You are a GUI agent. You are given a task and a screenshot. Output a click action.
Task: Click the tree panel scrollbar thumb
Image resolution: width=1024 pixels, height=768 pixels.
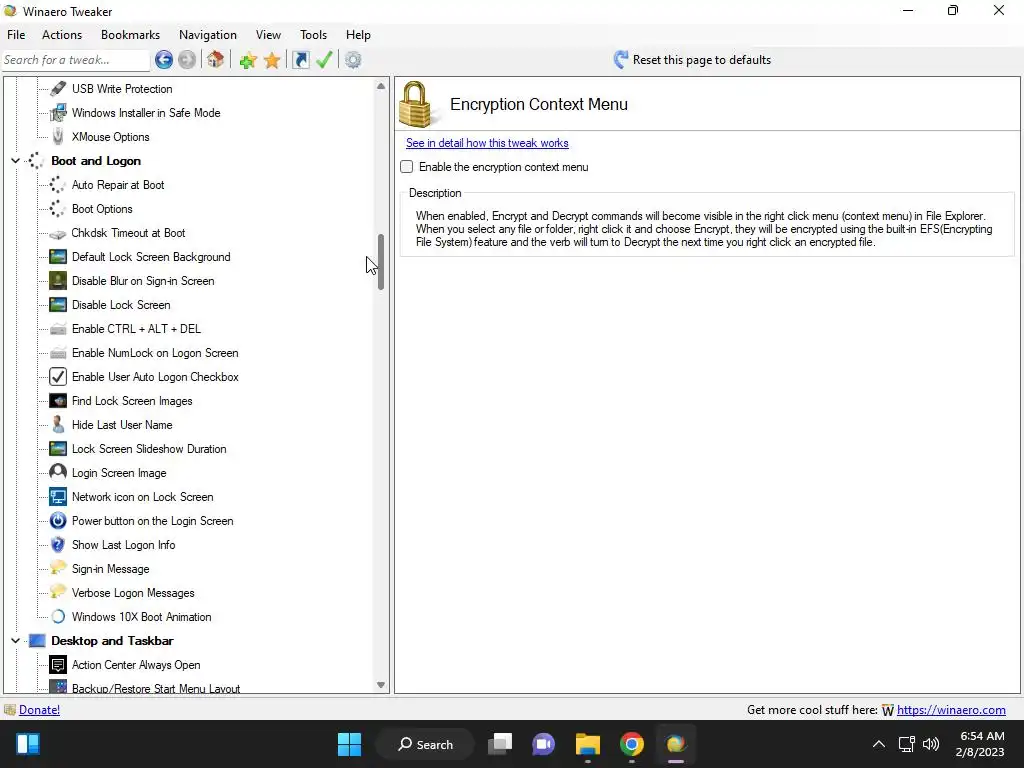coord(381,262)
